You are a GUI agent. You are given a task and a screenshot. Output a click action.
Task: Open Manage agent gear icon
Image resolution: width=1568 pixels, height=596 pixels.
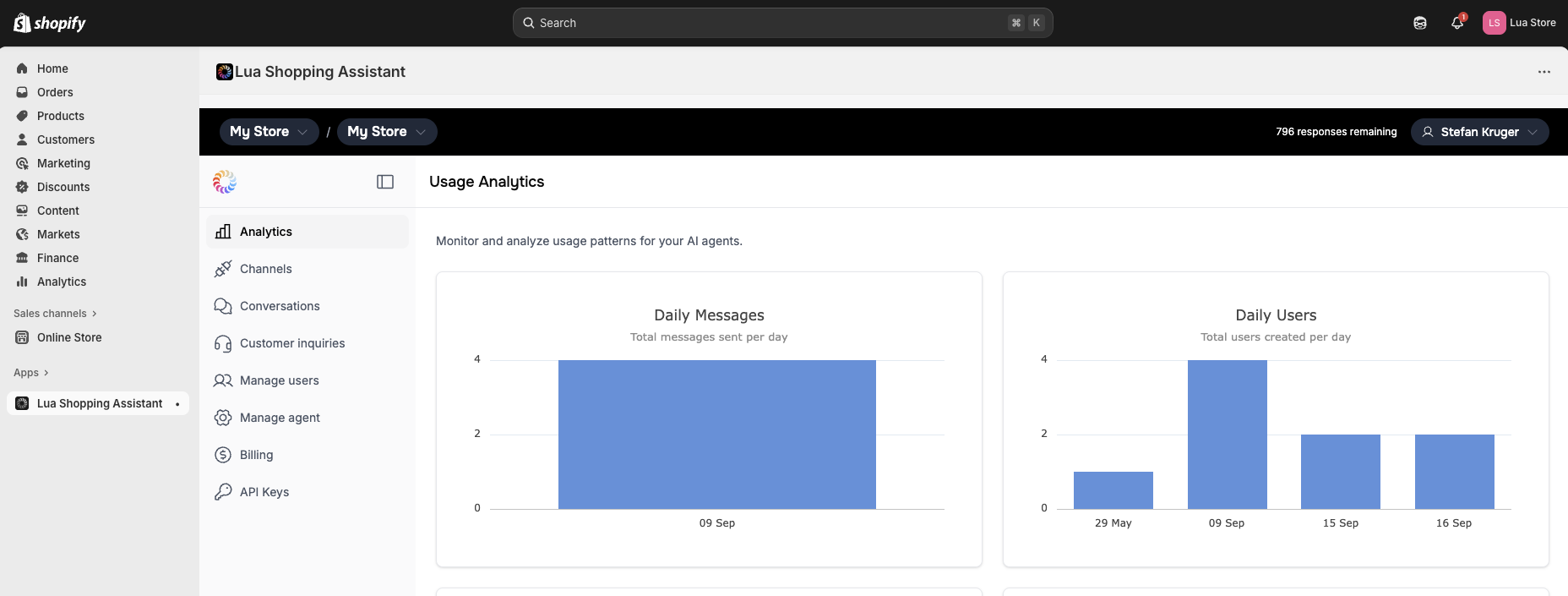coord(223,417)
